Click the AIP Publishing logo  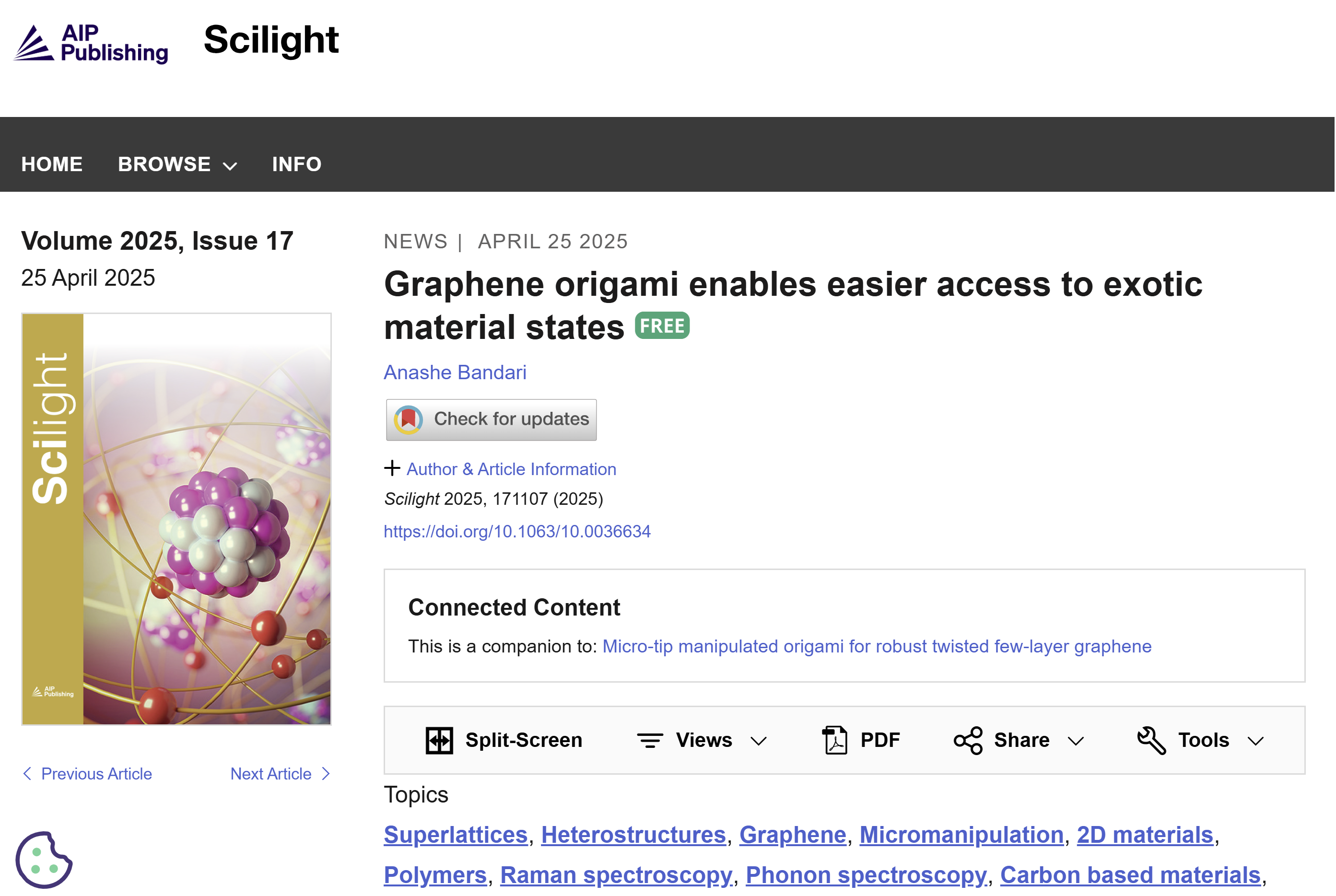(x=92, y=44)
